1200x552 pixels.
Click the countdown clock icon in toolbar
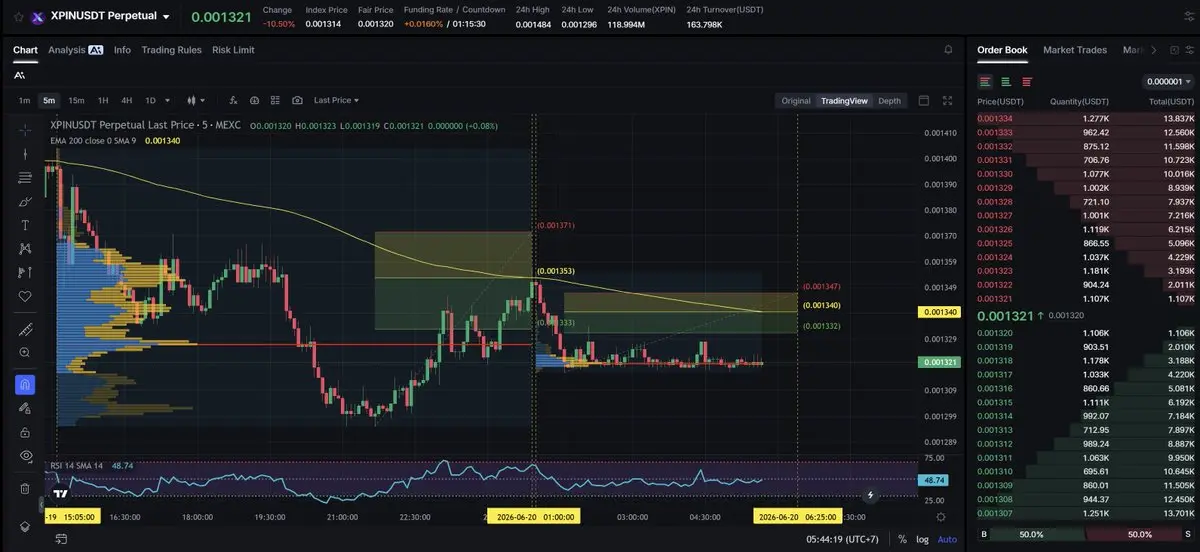[x=254, y=100]
